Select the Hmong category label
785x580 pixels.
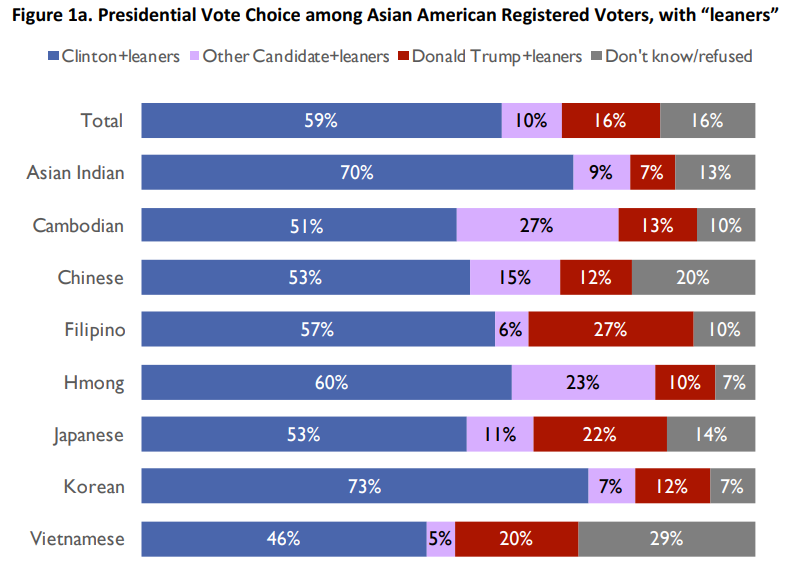tap(96, 383)
